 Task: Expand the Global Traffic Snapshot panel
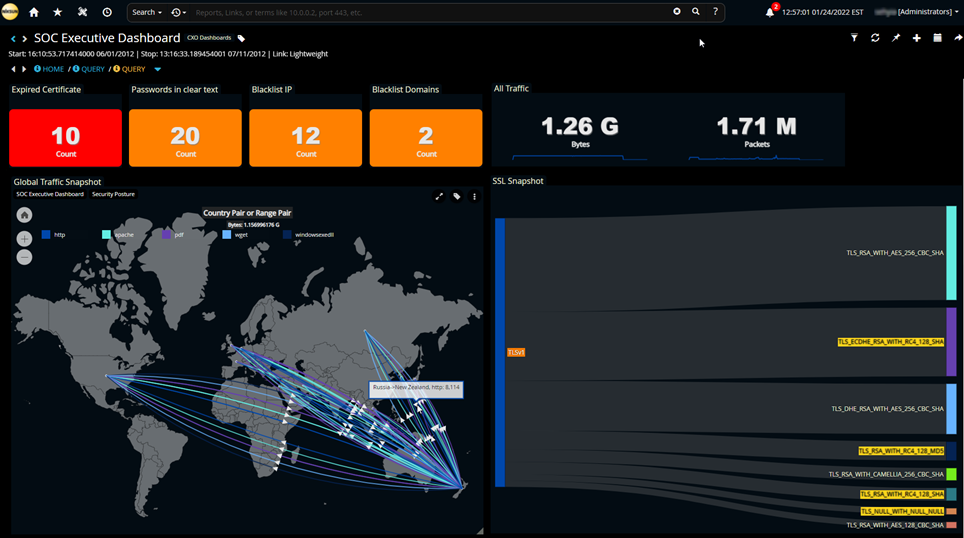tap(439, 197)
